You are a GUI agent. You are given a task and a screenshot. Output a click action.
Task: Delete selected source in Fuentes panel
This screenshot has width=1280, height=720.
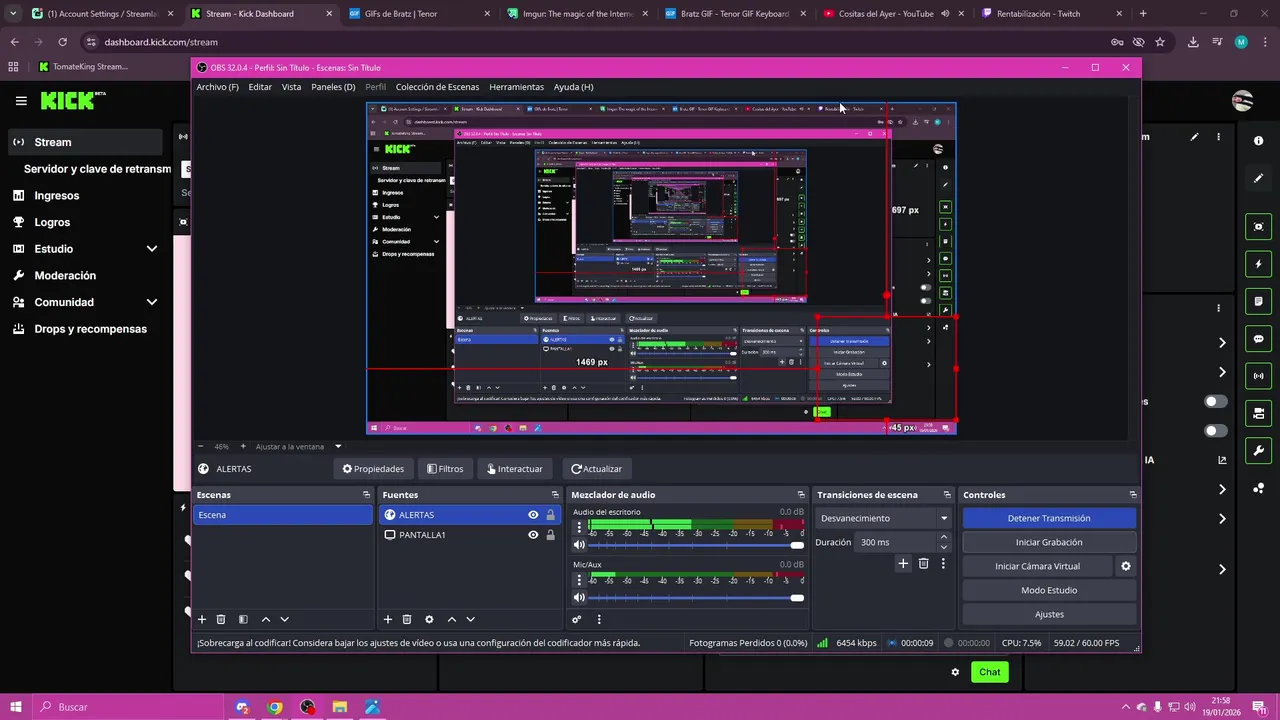(x=407, y=620)
